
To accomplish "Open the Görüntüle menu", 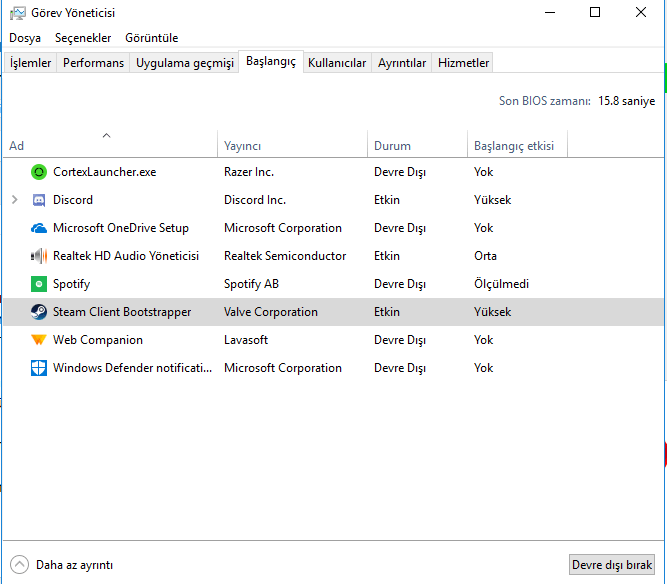I will coord(151,38).
